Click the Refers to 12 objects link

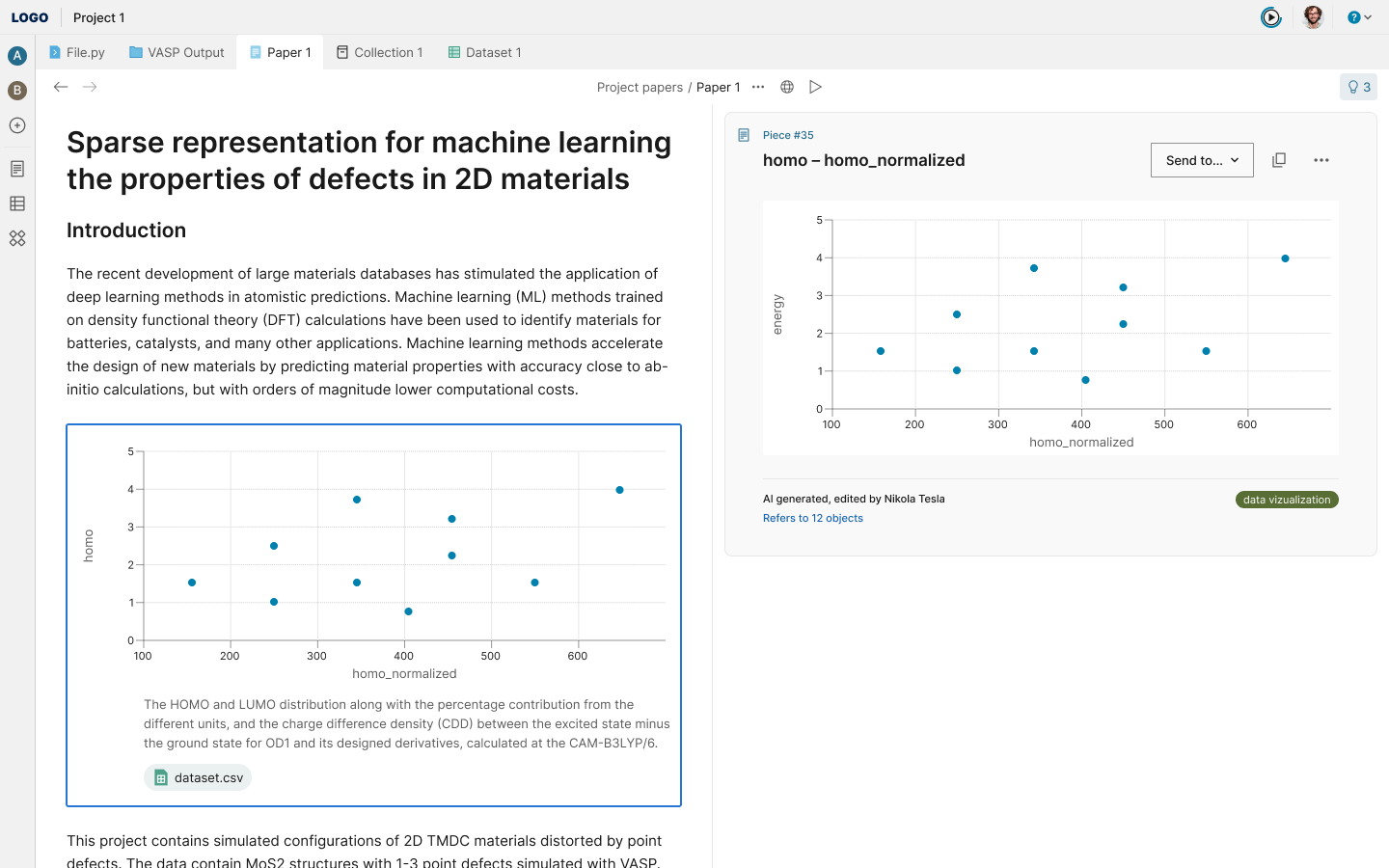812,518
